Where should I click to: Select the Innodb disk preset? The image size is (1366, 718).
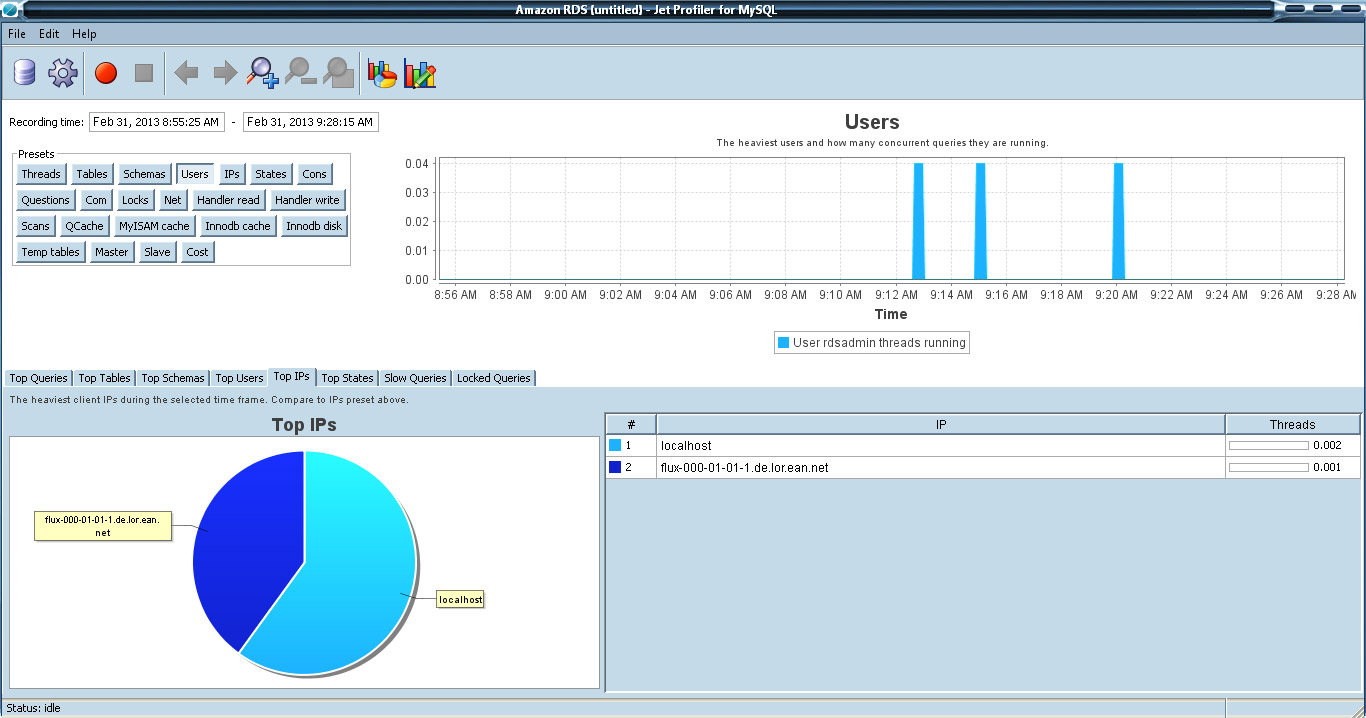point(314,226)
